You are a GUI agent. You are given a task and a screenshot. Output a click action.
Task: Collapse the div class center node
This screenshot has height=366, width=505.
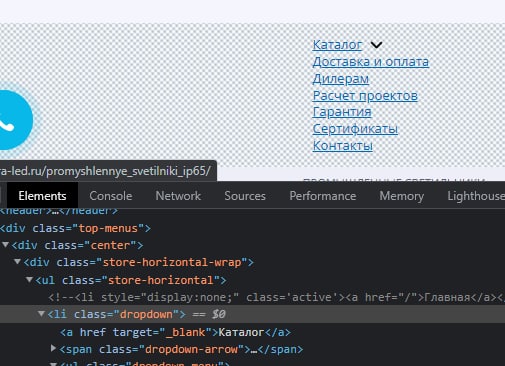[5, 245]
